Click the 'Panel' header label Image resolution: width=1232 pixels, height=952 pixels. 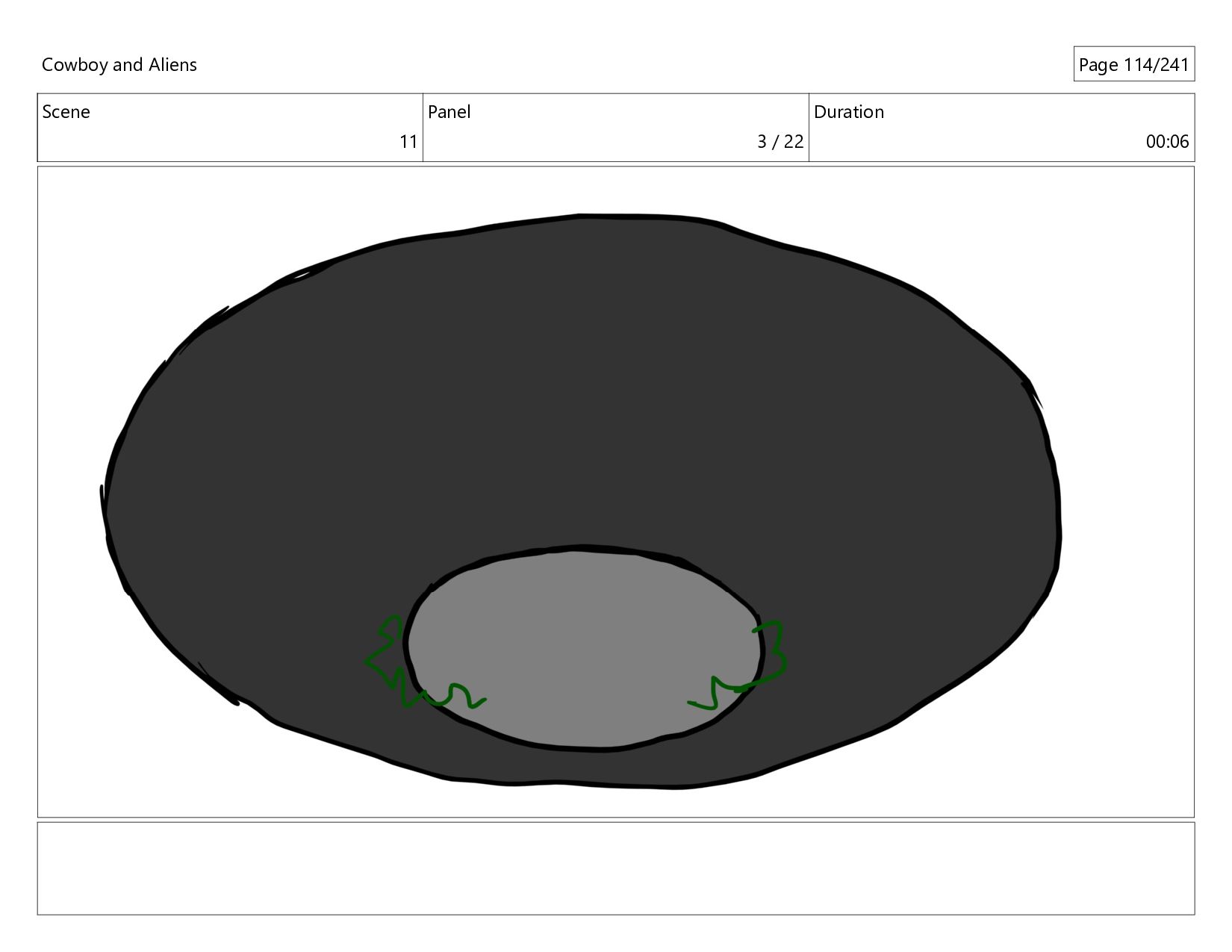pos(449,112)
